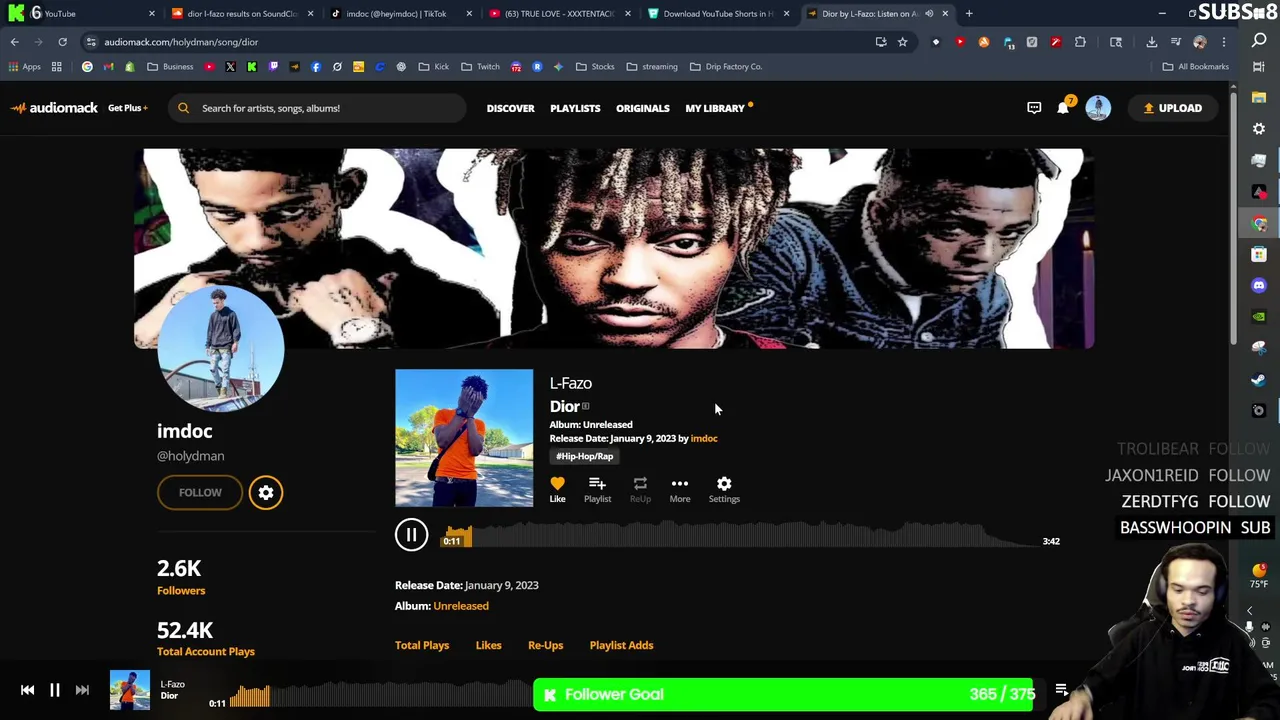
Task: Open the browser sidebar search icon
Action: coord(1259,41)
